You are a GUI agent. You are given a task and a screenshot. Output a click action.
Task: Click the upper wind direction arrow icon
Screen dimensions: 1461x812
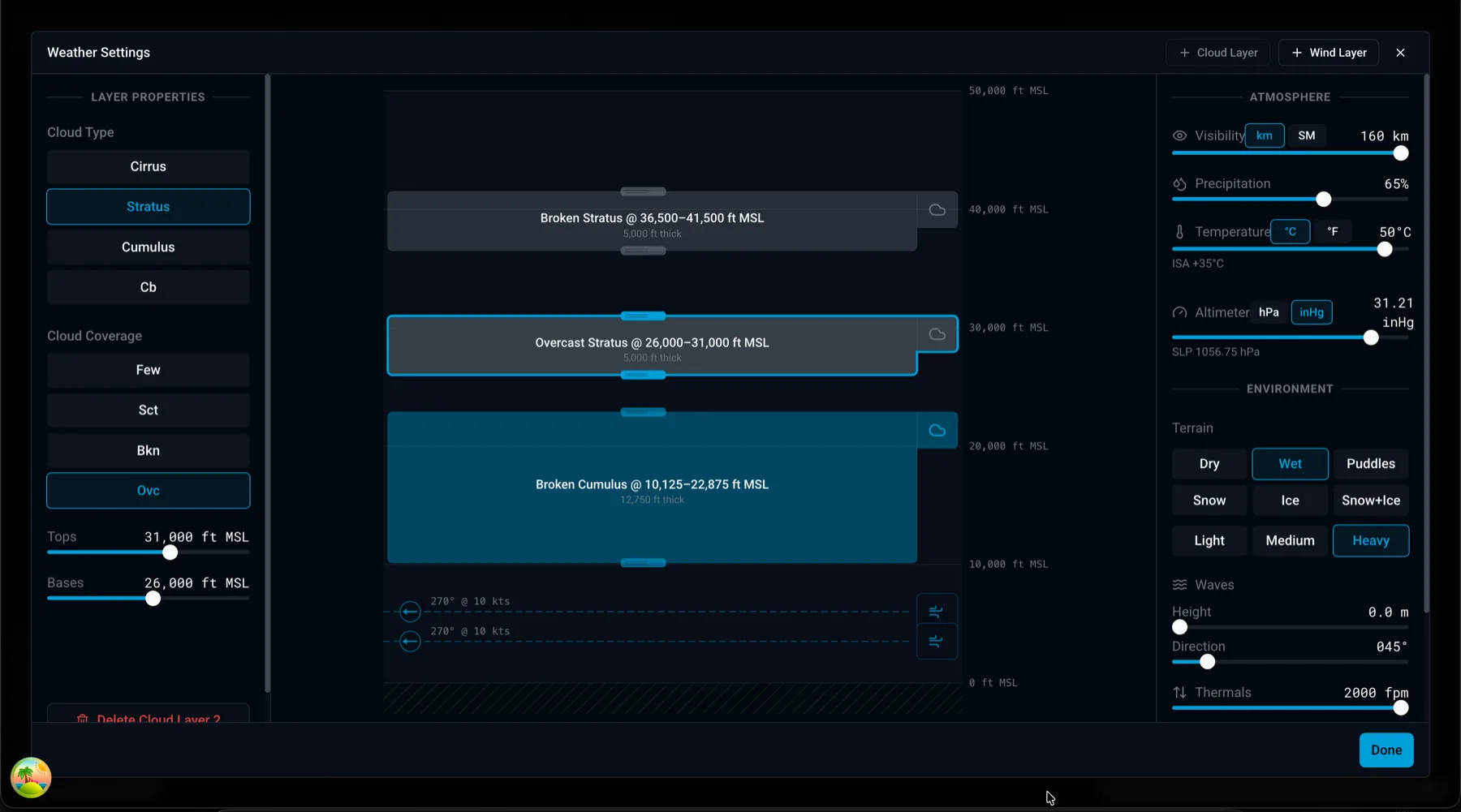(410, 612)
